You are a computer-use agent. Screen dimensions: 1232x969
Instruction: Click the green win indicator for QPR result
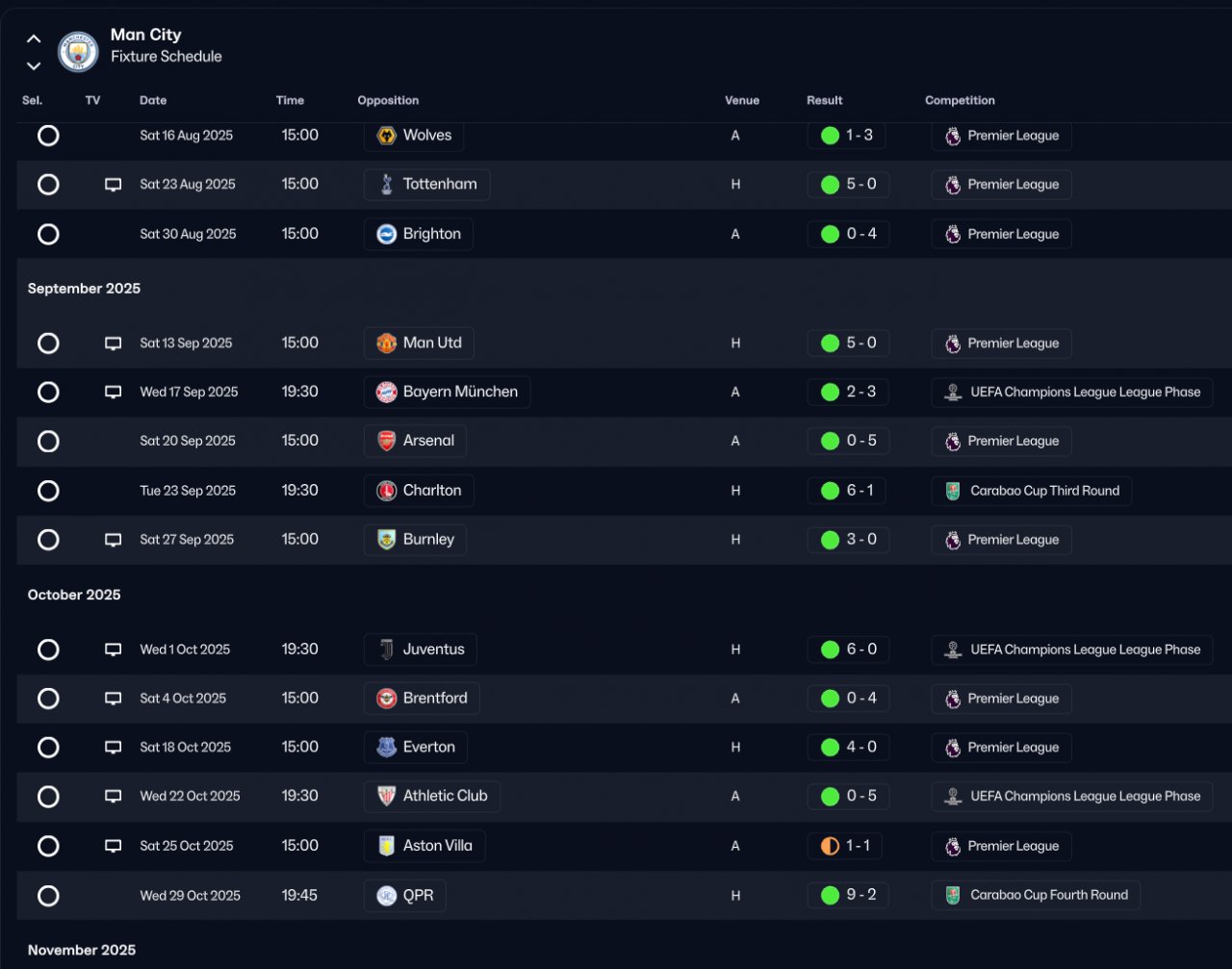point(830,896)
